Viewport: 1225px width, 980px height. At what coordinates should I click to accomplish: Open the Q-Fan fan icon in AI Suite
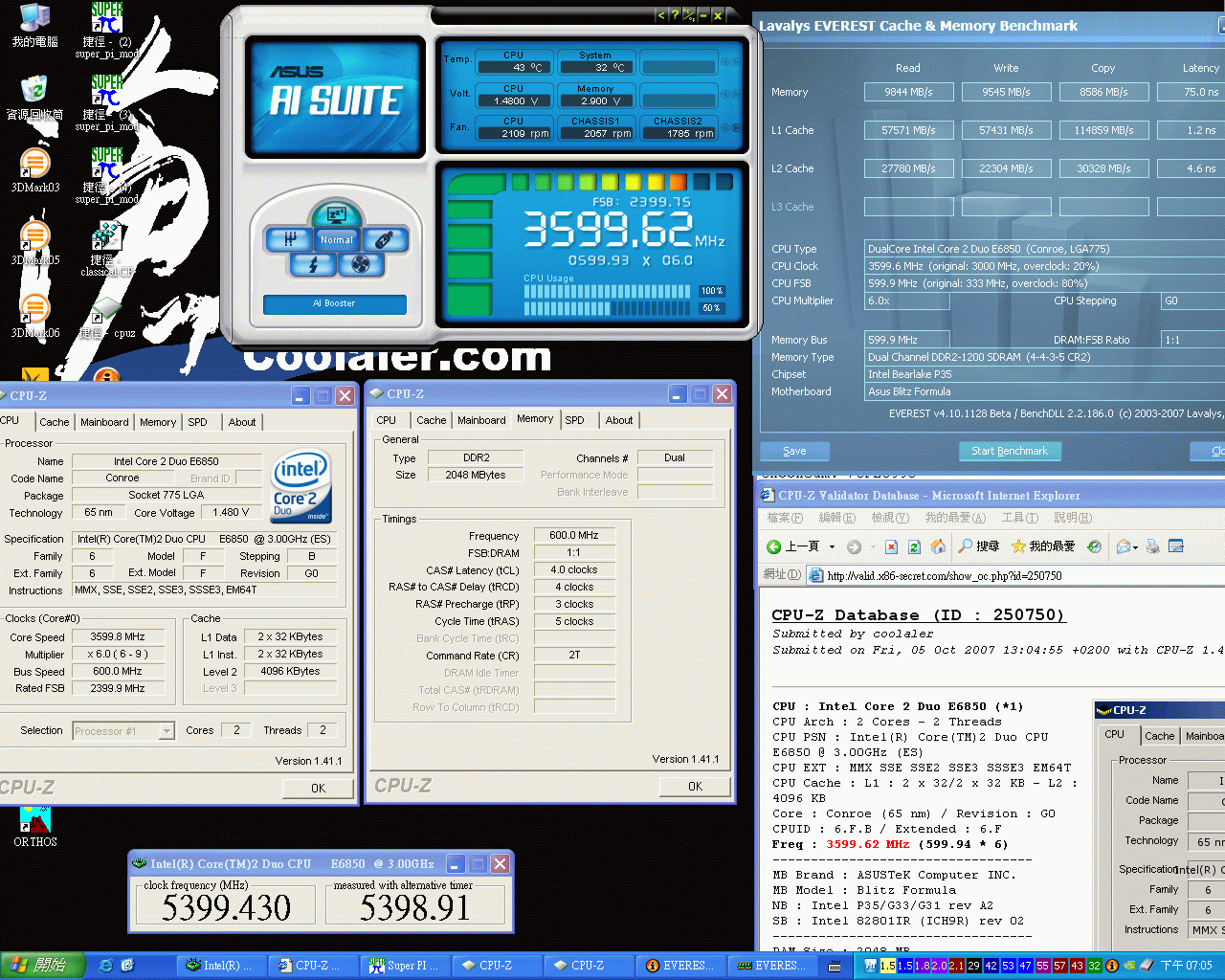tap(360, 264)
